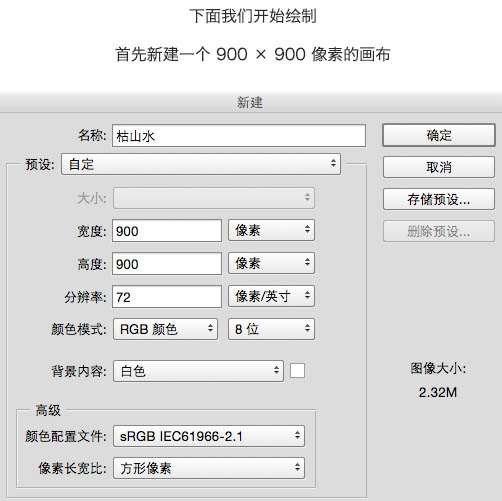Open the 颜色模式 dropdown showing RGB 颜色
This screenshot has height=501, width=502.
coord(165,329)
